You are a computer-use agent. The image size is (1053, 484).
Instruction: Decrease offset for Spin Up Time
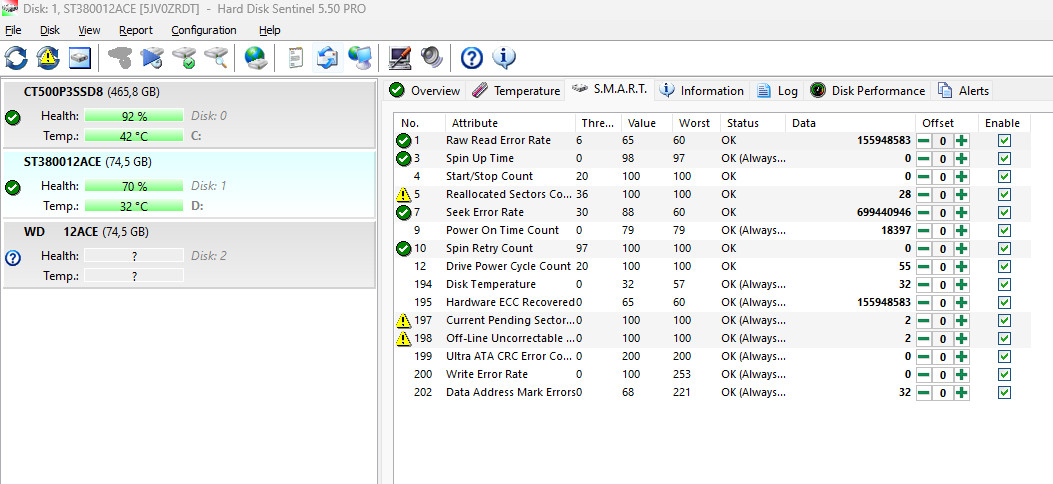coord(924,159)
